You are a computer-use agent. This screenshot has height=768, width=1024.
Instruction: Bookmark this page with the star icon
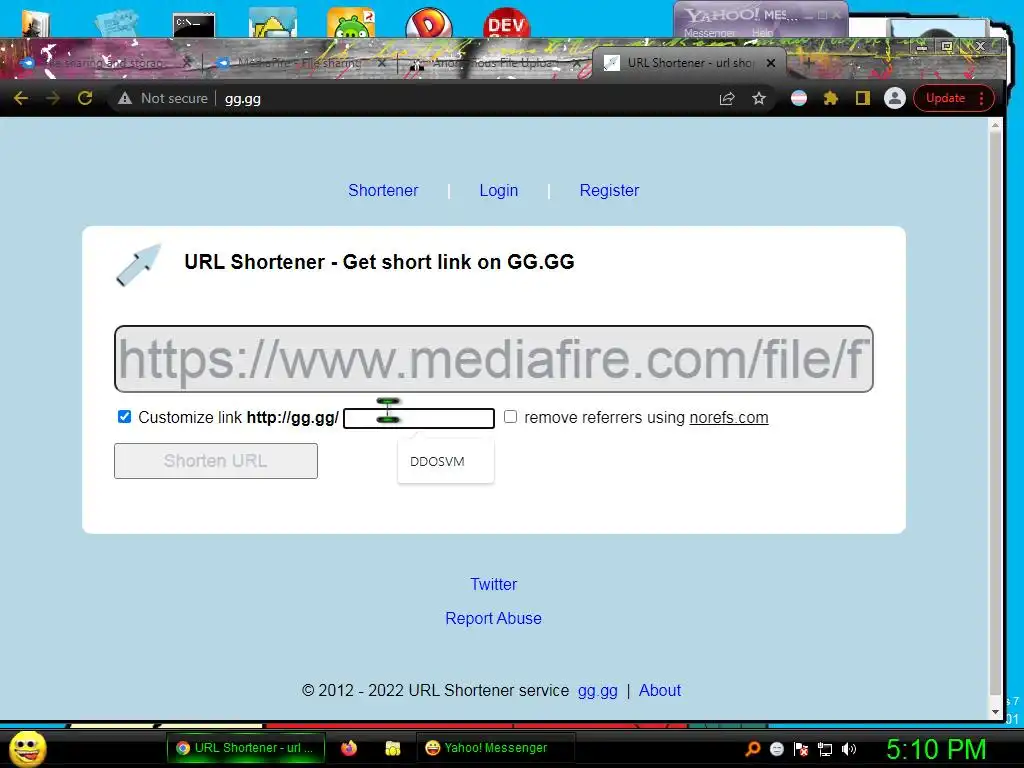[759, 99]
